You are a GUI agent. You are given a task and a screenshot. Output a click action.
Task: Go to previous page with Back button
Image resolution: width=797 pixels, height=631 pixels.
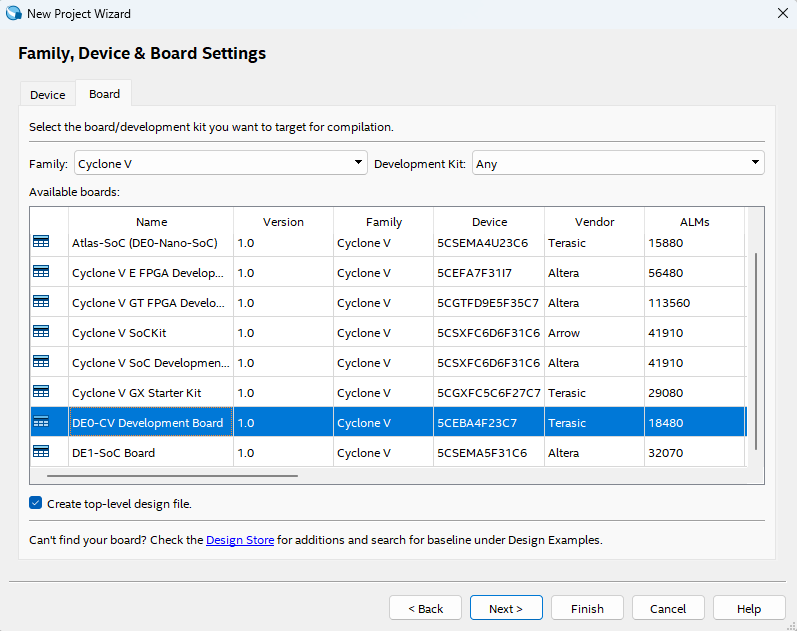[x=425, y=608]
